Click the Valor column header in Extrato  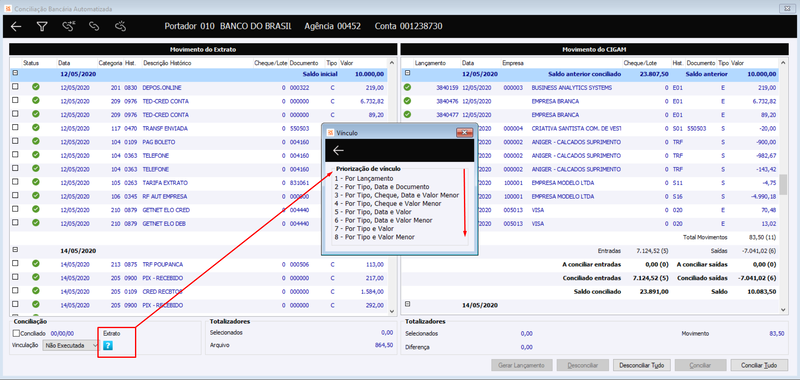[346, 63]
